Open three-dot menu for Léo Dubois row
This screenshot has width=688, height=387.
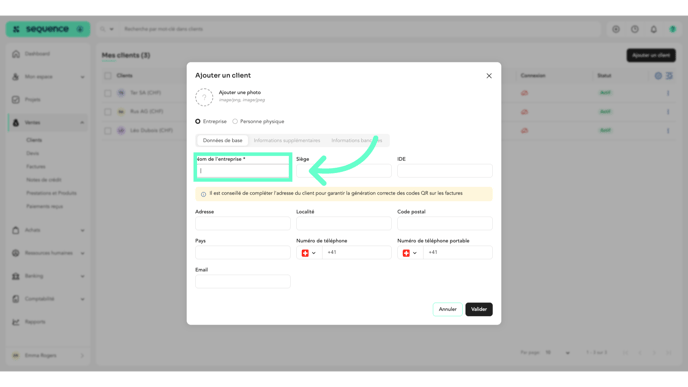point(668,131)
